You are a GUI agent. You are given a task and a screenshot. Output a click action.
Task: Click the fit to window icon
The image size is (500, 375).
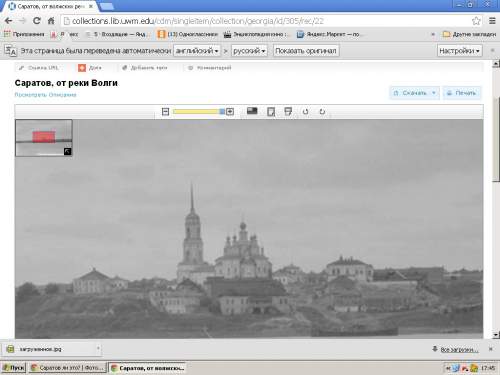tap(271, 112)
